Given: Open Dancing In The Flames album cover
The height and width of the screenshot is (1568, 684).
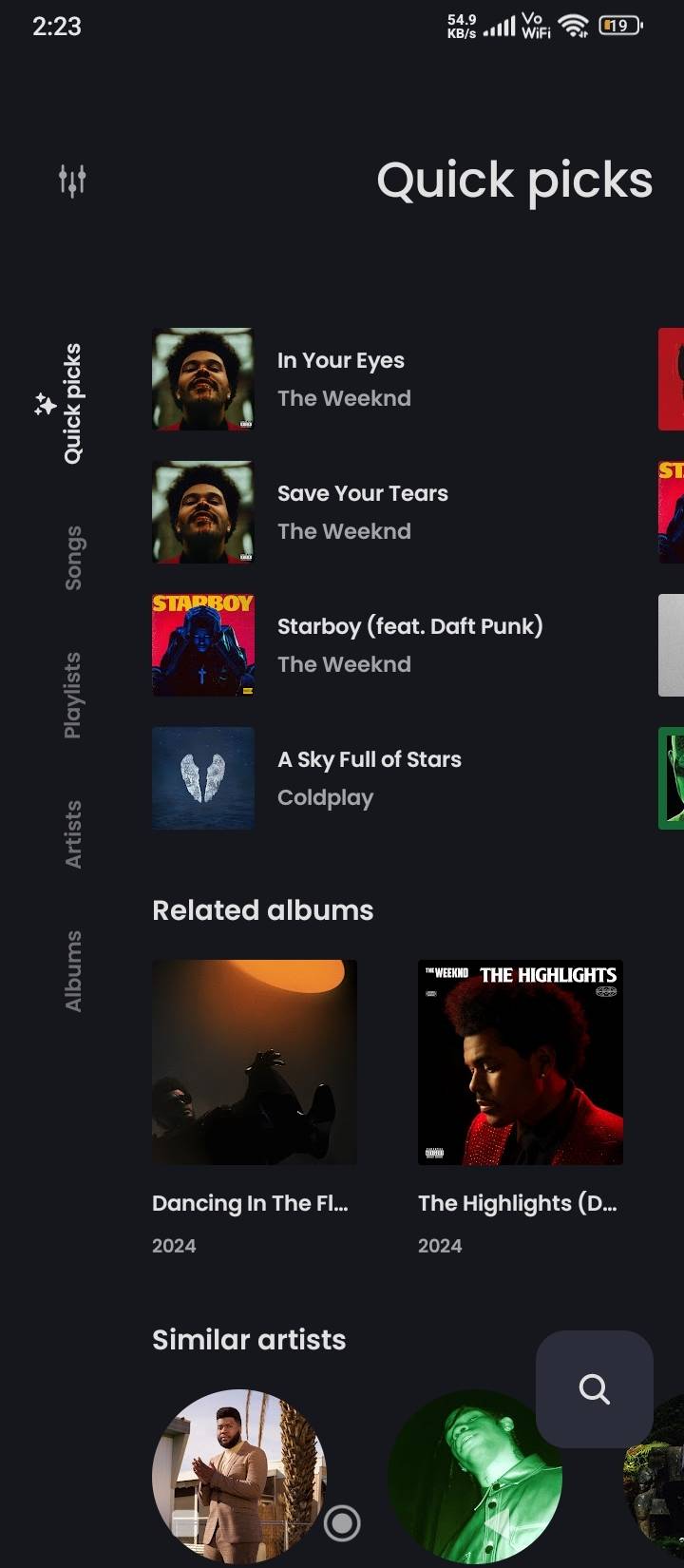Looking at the screenshot, I should coord(255,1062).
